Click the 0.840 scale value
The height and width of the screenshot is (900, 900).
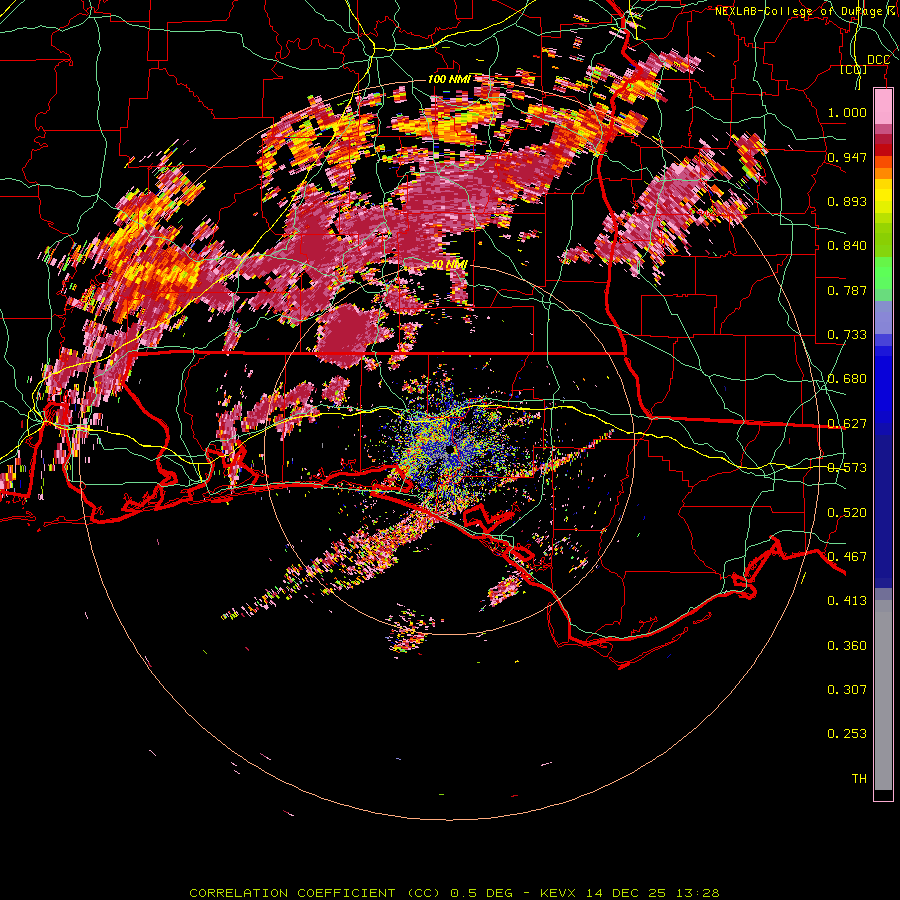pos(847,246)
